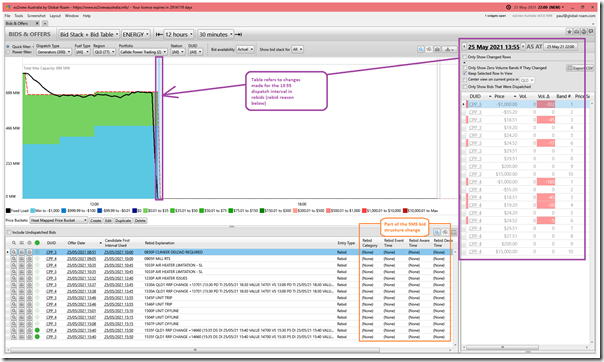Click the star favourite icon in top-right toolbar
Image resolution: width=604 pixels, height=362 pixels.
(x=569, y=32)
